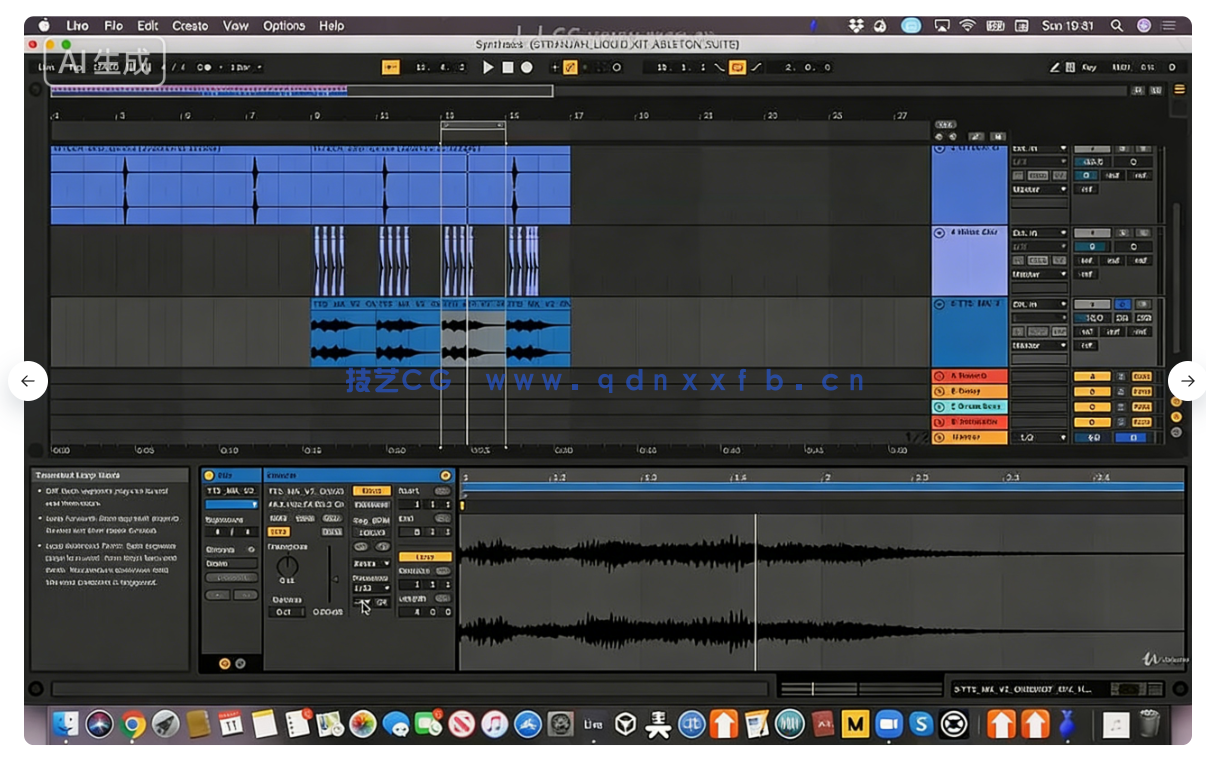The width and height of the screenshot is (1206, 761).
Task: Toggle the arrangement loop switch in the transport
Action: 738,66
